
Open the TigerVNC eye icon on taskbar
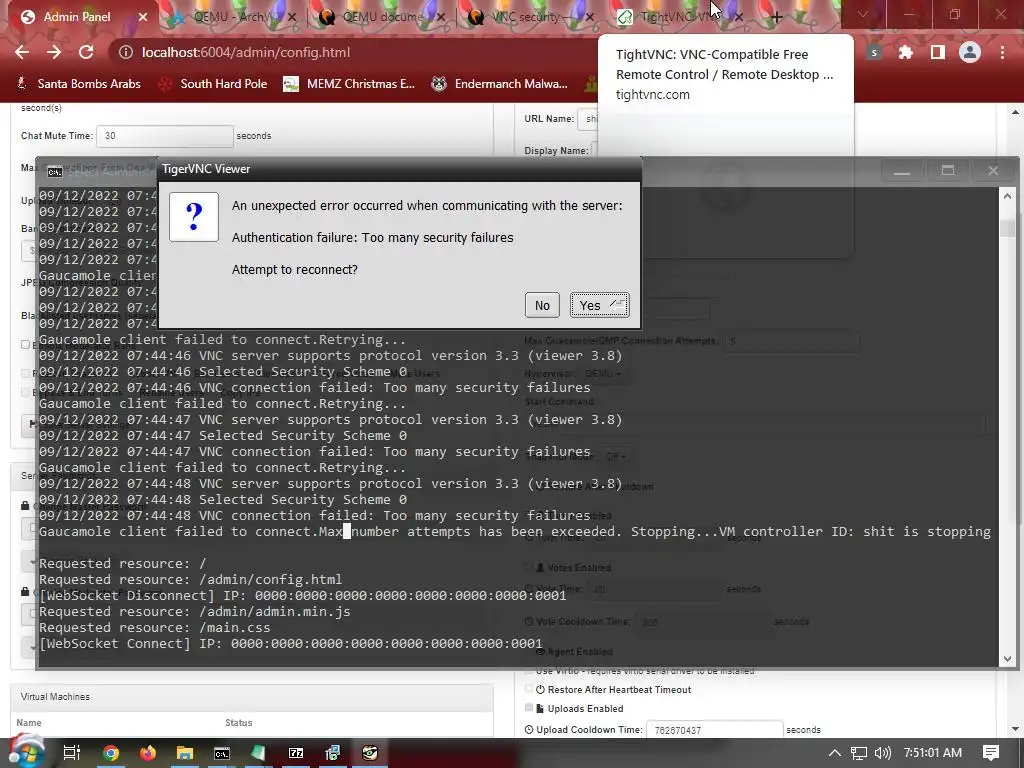370,753
